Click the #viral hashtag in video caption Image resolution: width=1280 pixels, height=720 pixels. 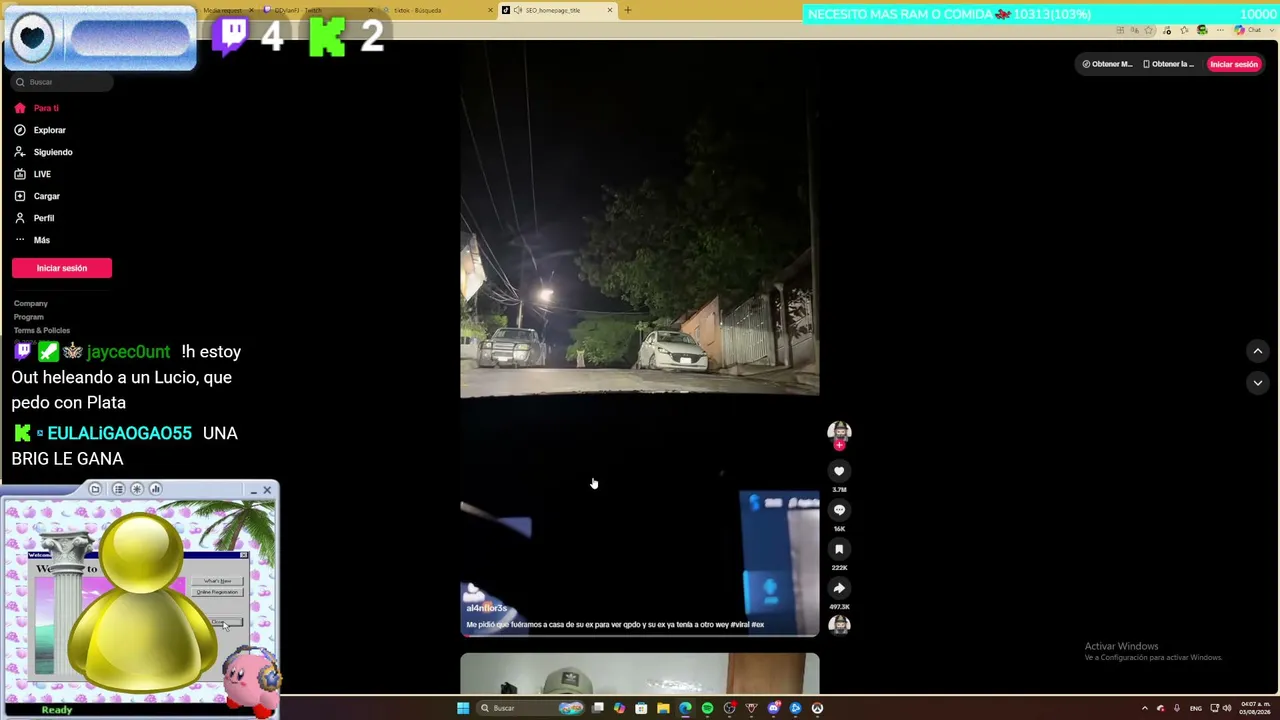click(x=740, y=625)
